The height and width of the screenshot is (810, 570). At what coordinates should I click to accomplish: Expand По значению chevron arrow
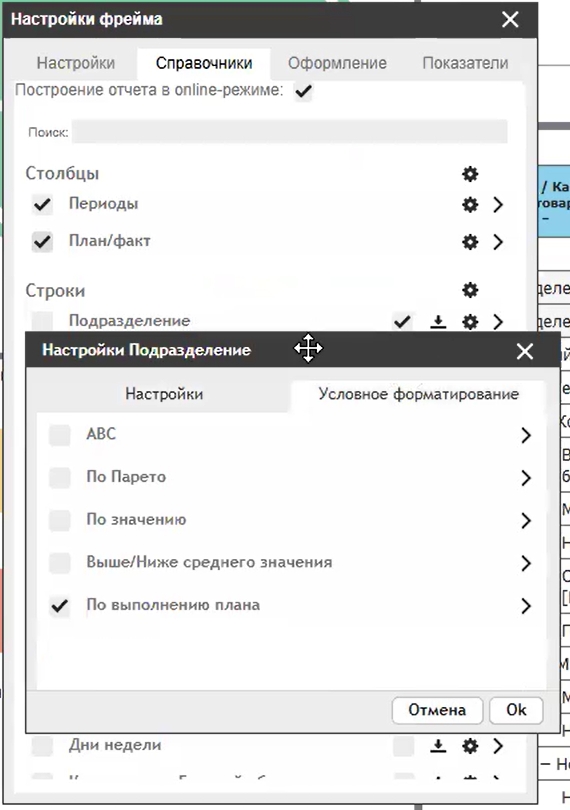(526, 520)
